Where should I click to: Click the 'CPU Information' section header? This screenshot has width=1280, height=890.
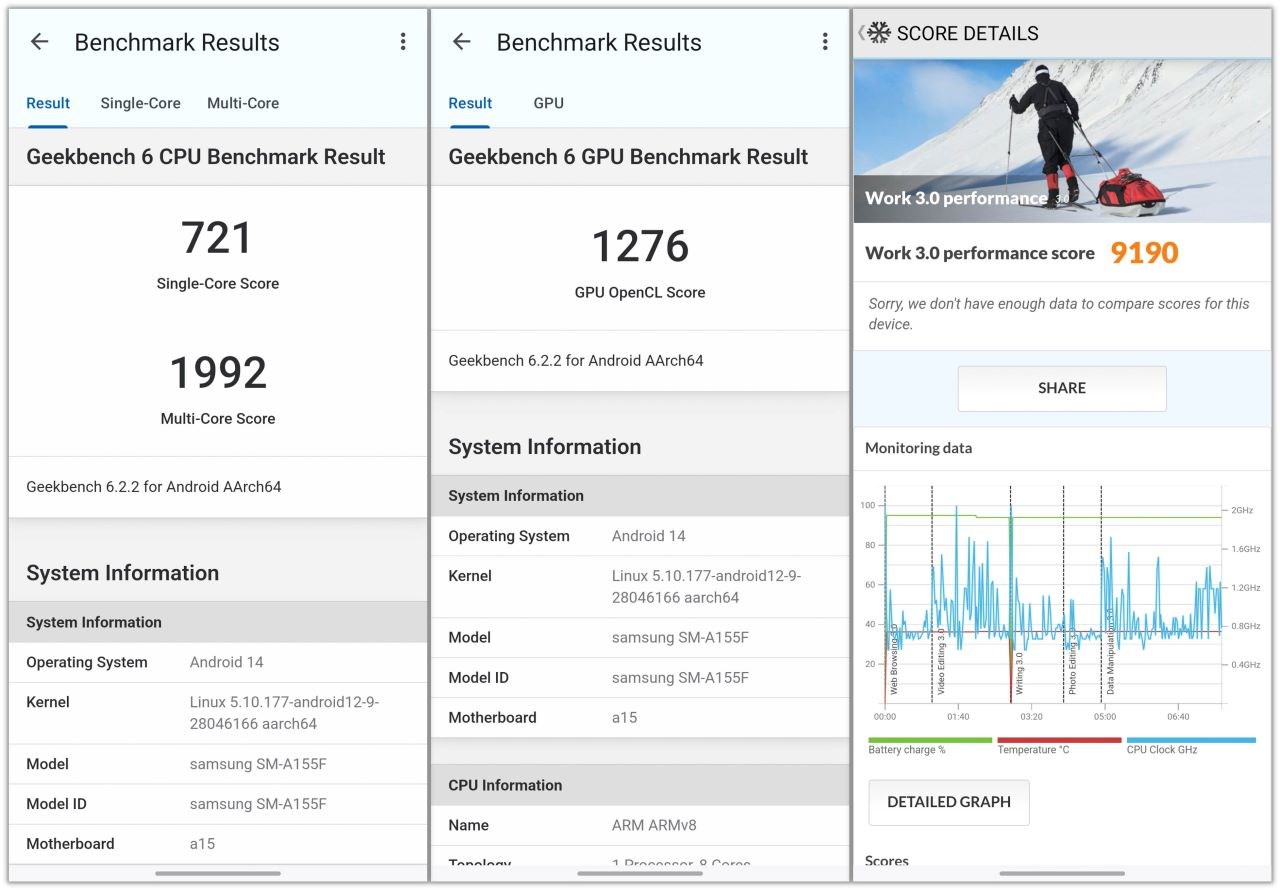tap(505, 786)
